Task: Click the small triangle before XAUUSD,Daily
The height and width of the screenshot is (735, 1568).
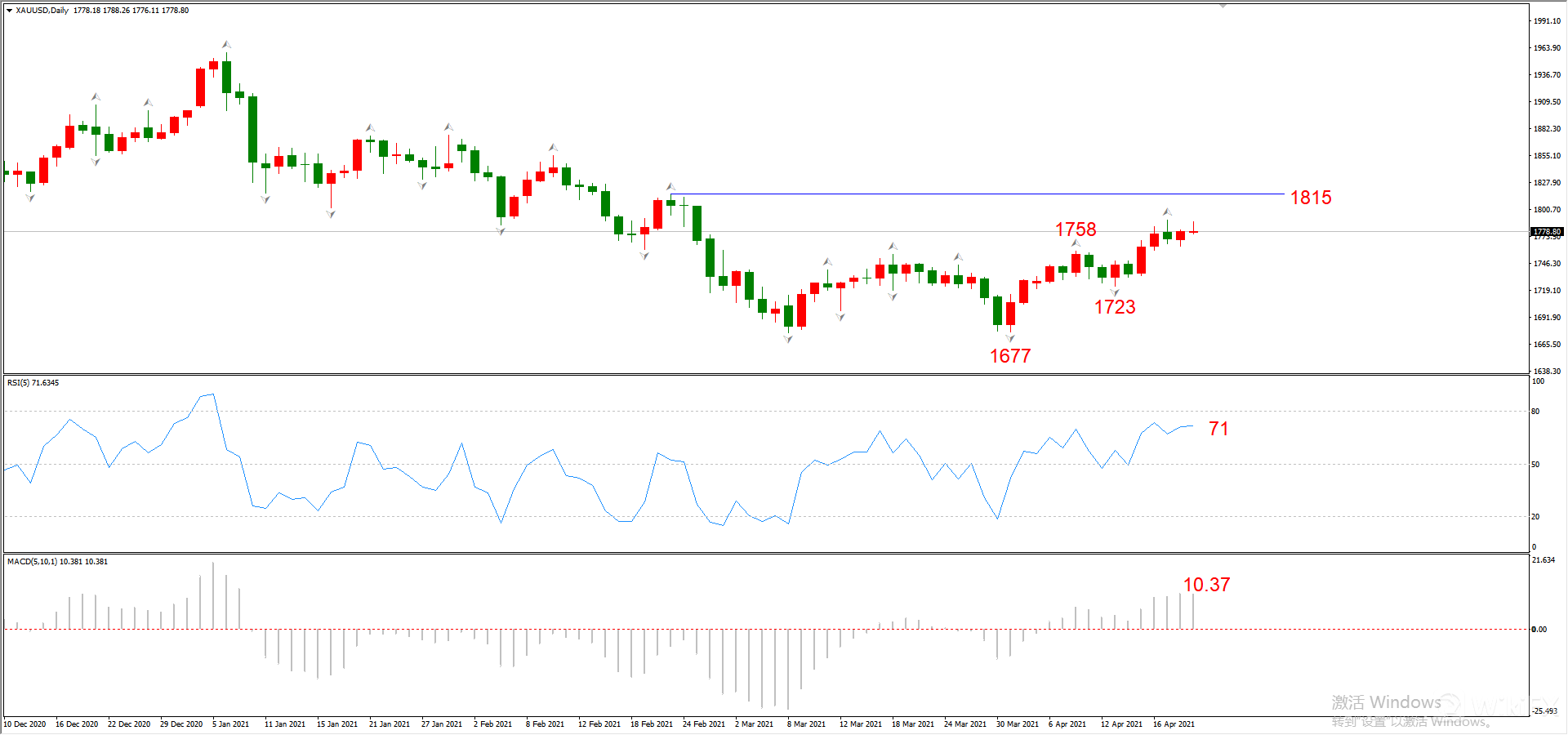Action: [9, 11]
